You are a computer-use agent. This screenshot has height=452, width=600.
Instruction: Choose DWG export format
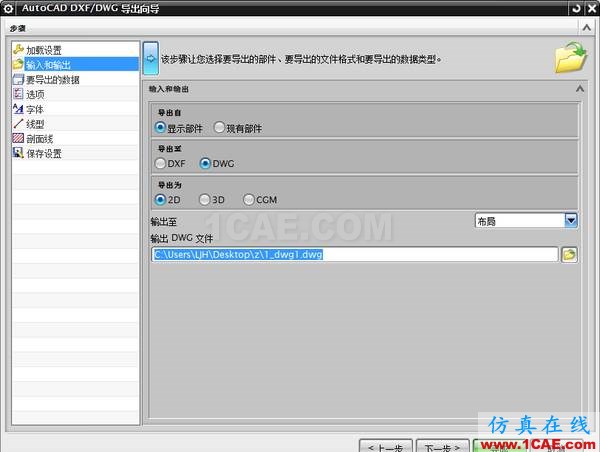coord(205,163)
